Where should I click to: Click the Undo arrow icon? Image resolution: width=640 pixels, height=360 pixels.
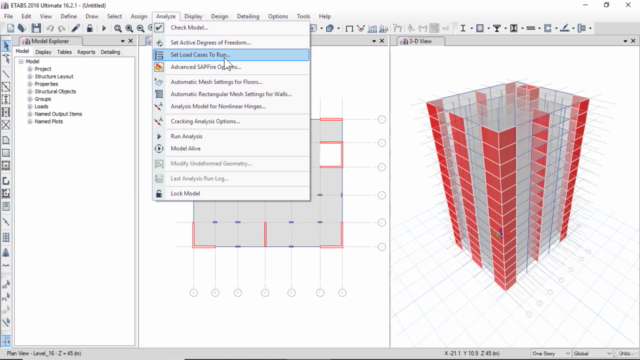click(x=50, y=29)
